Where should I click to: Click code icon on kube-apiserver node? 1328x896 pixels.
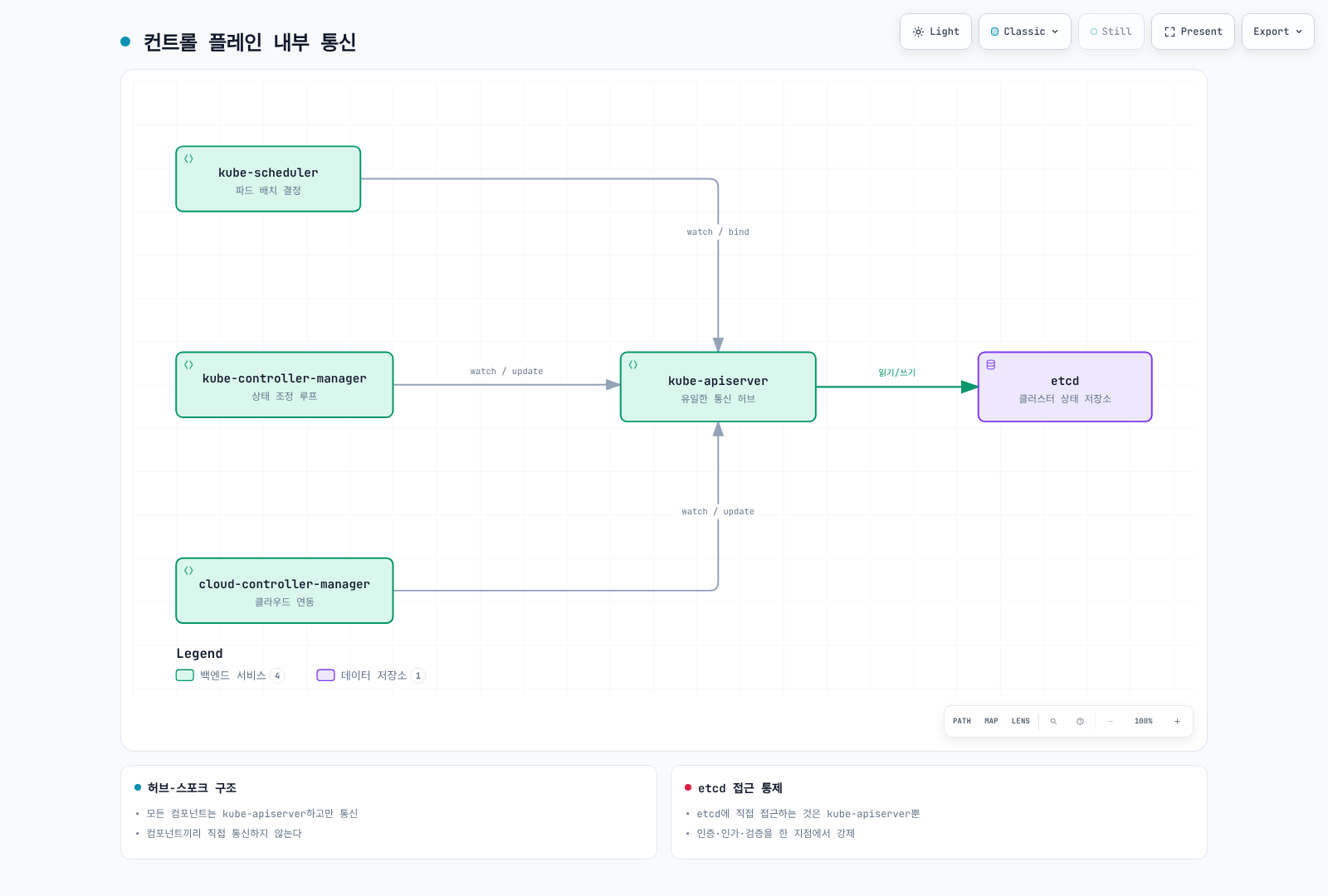pyautogui.click(x=633, y=364)
